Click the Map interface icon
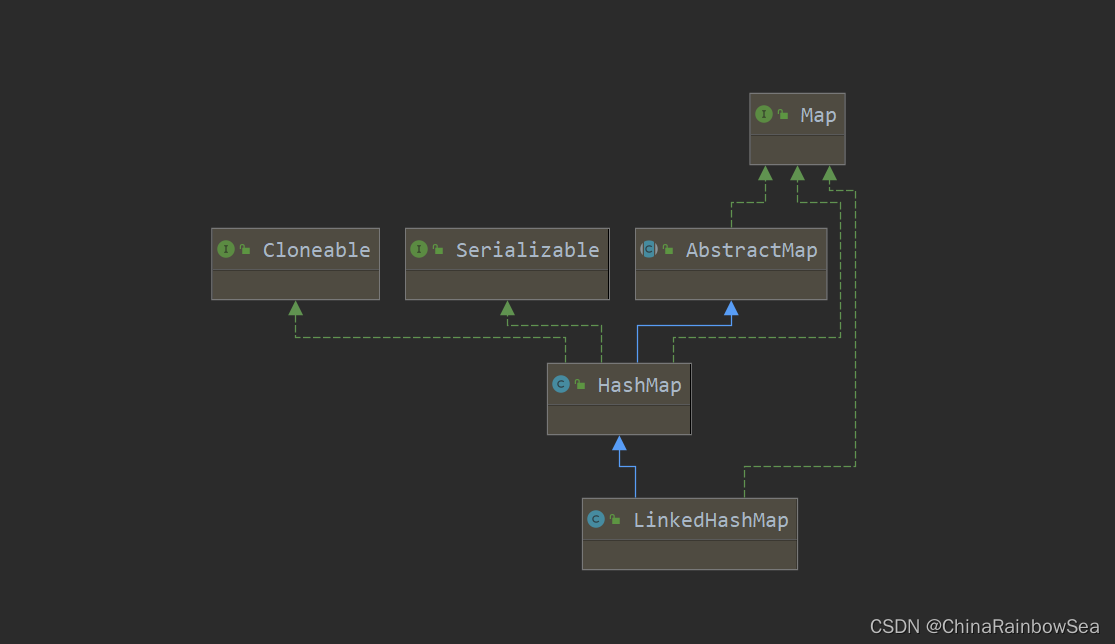 click(764, 114)
